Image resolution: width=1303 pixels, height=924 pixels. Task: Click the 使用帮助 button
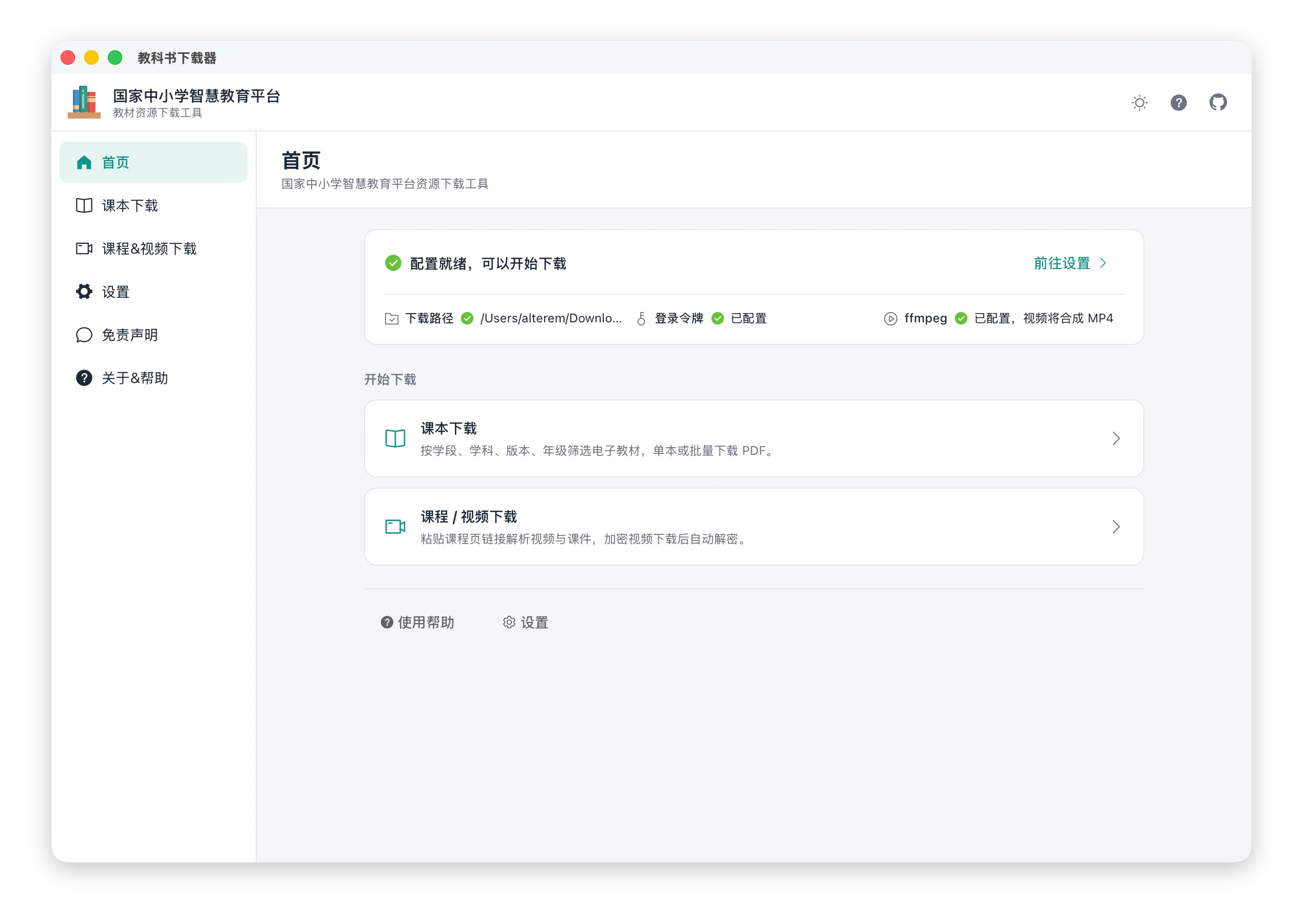pos(417,623)
